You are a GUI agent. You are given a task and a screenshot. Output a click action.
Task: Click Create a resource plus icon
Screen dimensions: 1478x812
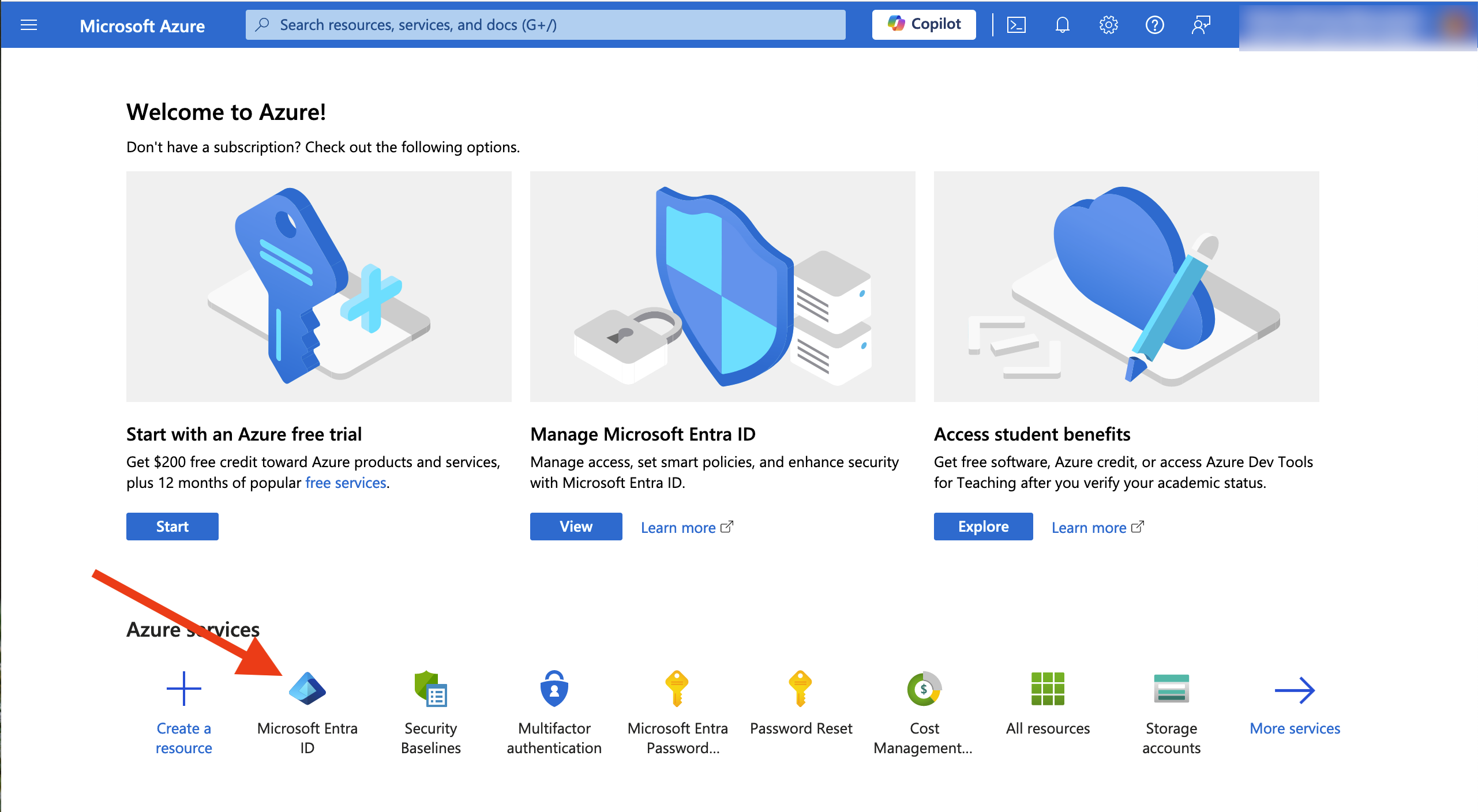pyautogui.click(x=183, y=689)
